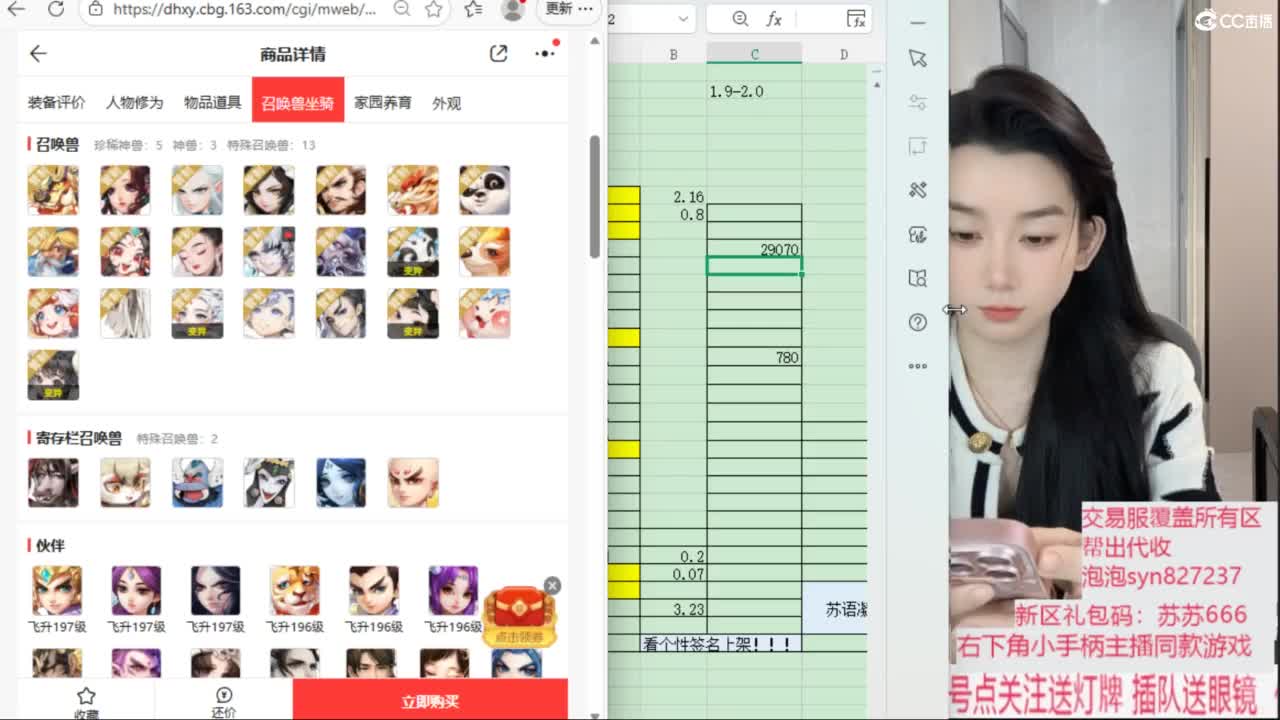The image size is (1280, 720).
Task: Open the sliders settings icon in the spreadsheet sidebar
Action: 918,102
